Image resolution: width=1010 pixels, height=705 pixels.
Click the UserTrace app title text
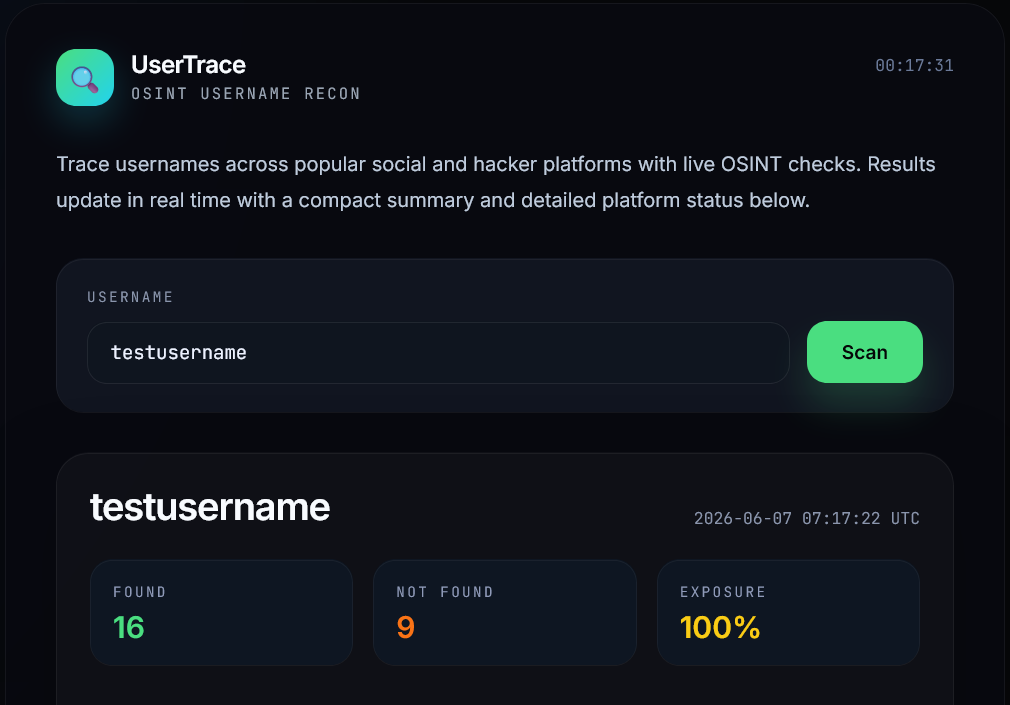(188, 64)
